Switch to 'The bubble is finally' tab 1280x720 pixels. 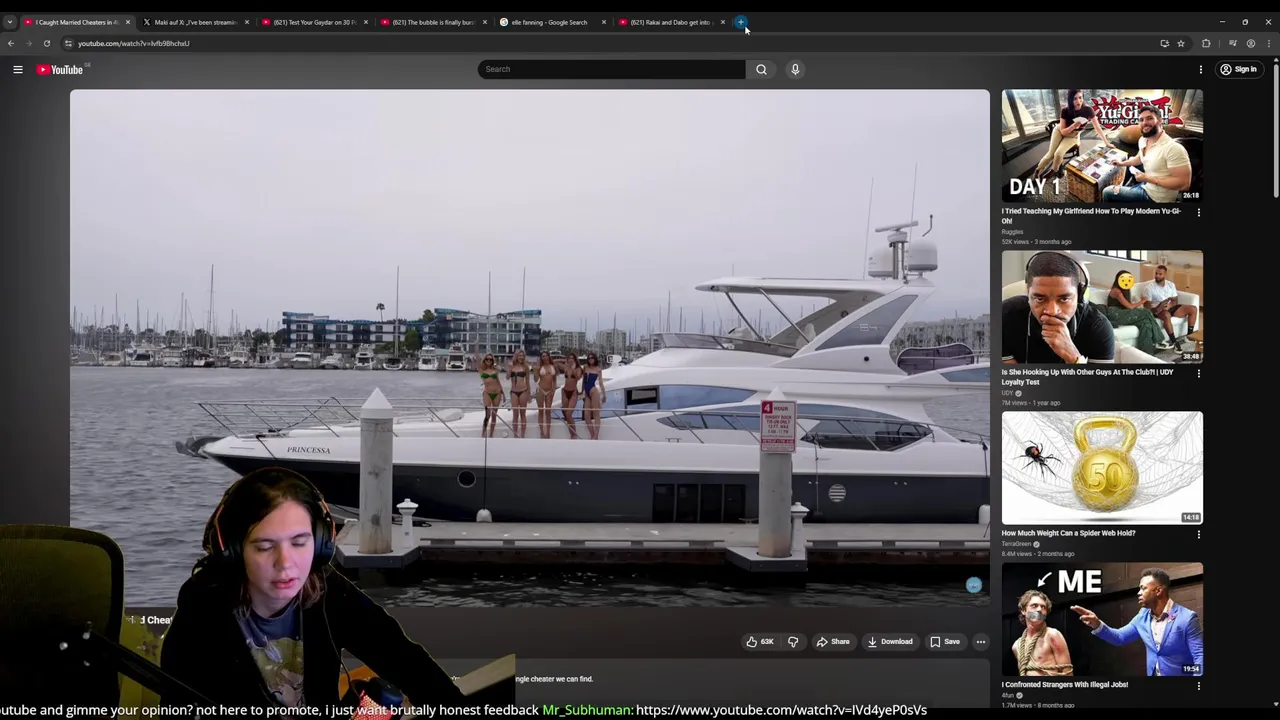tap(433, 22)
